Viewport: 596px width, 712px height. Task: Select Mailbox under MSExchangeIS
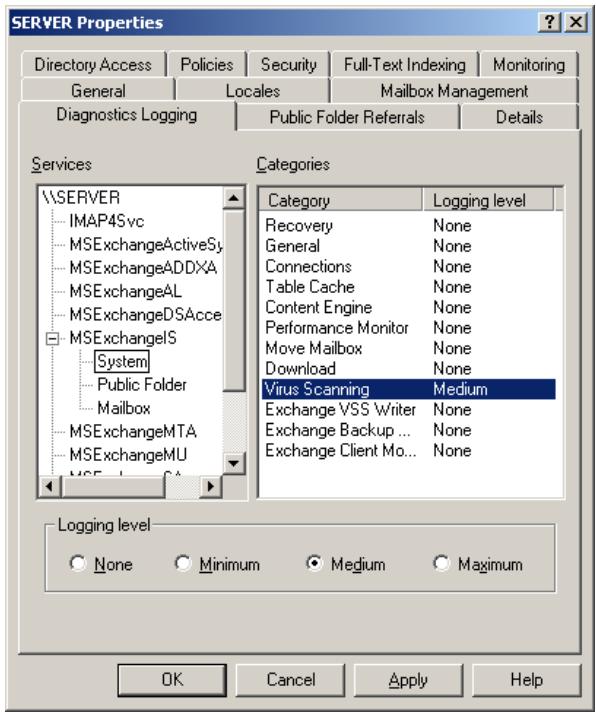(123, 408)
